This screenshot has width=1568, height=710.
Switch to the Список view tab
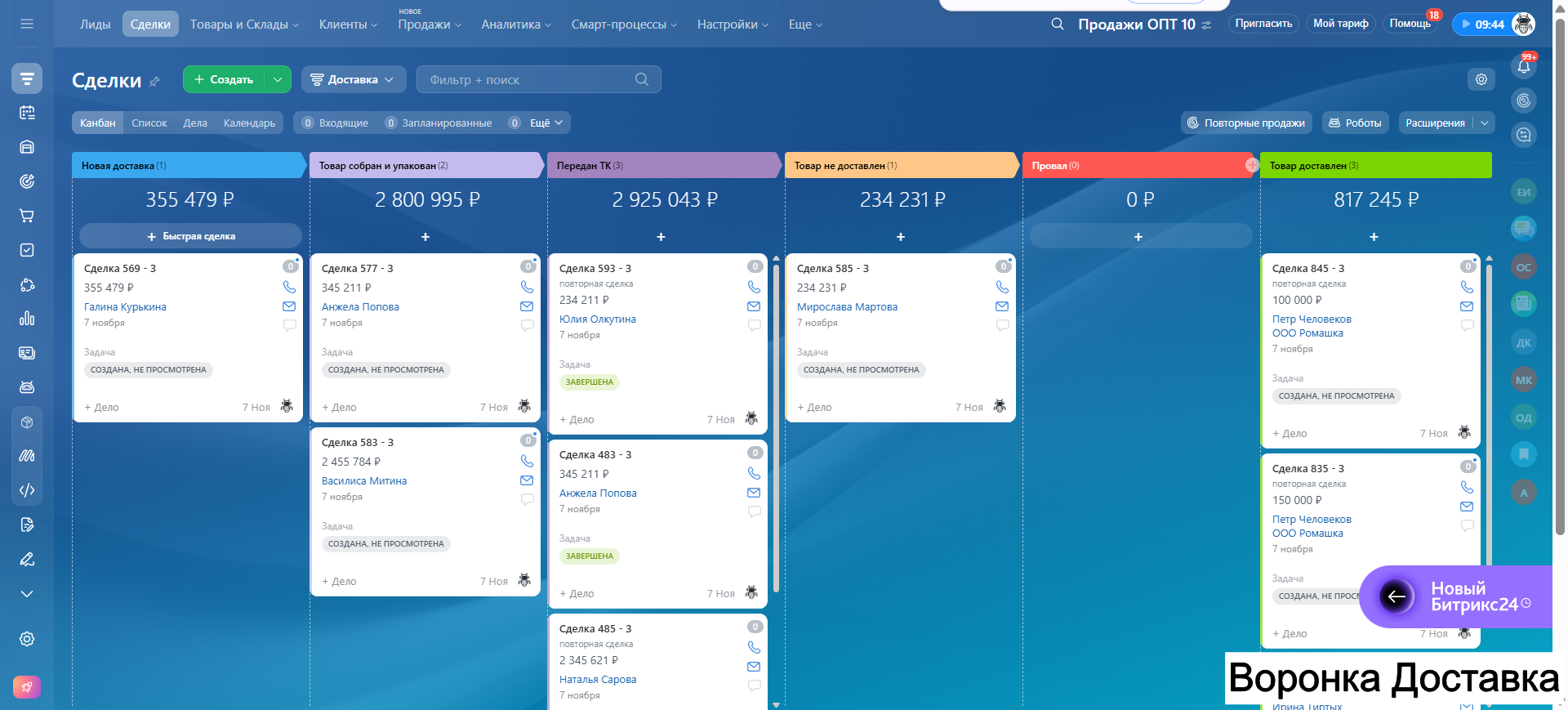149,123
